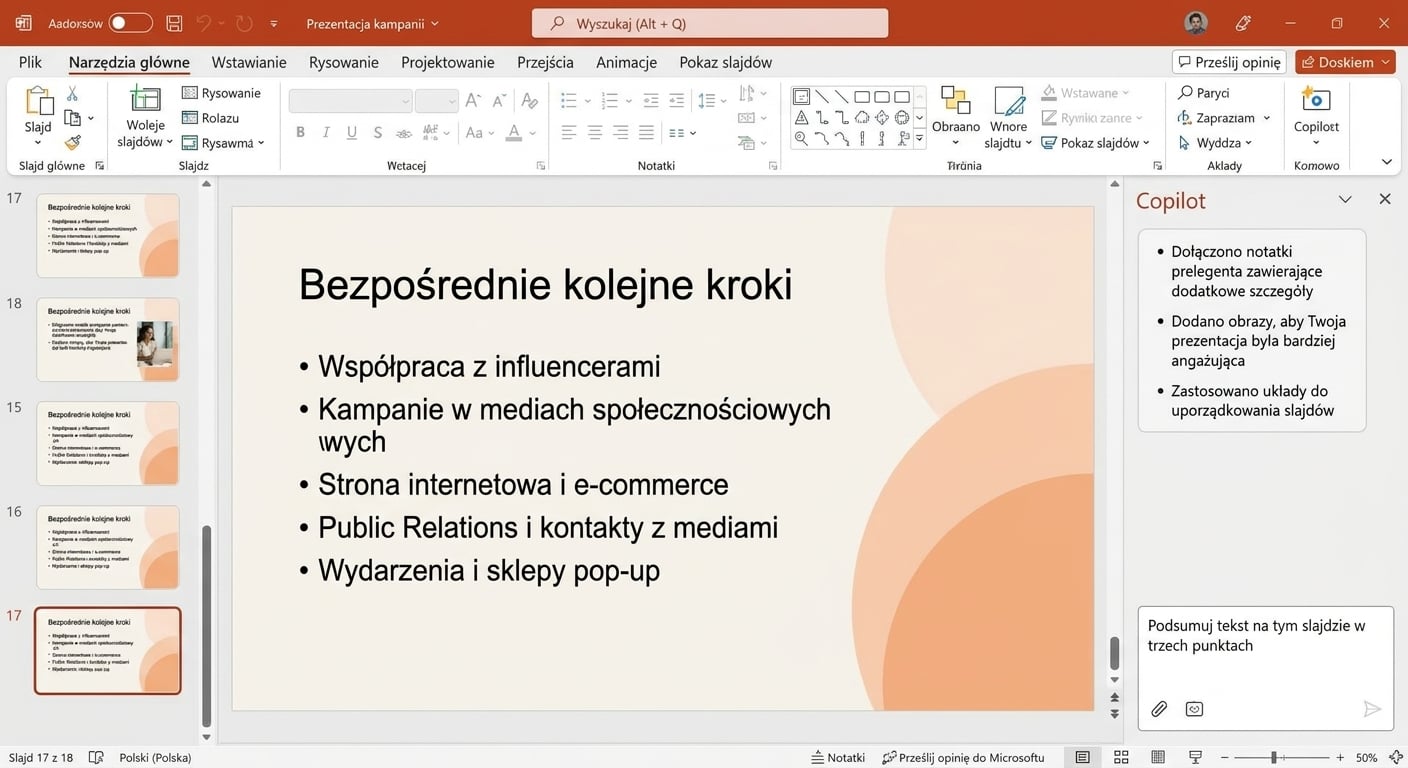
Task: Click the increase font size icon
Action: 474,100
